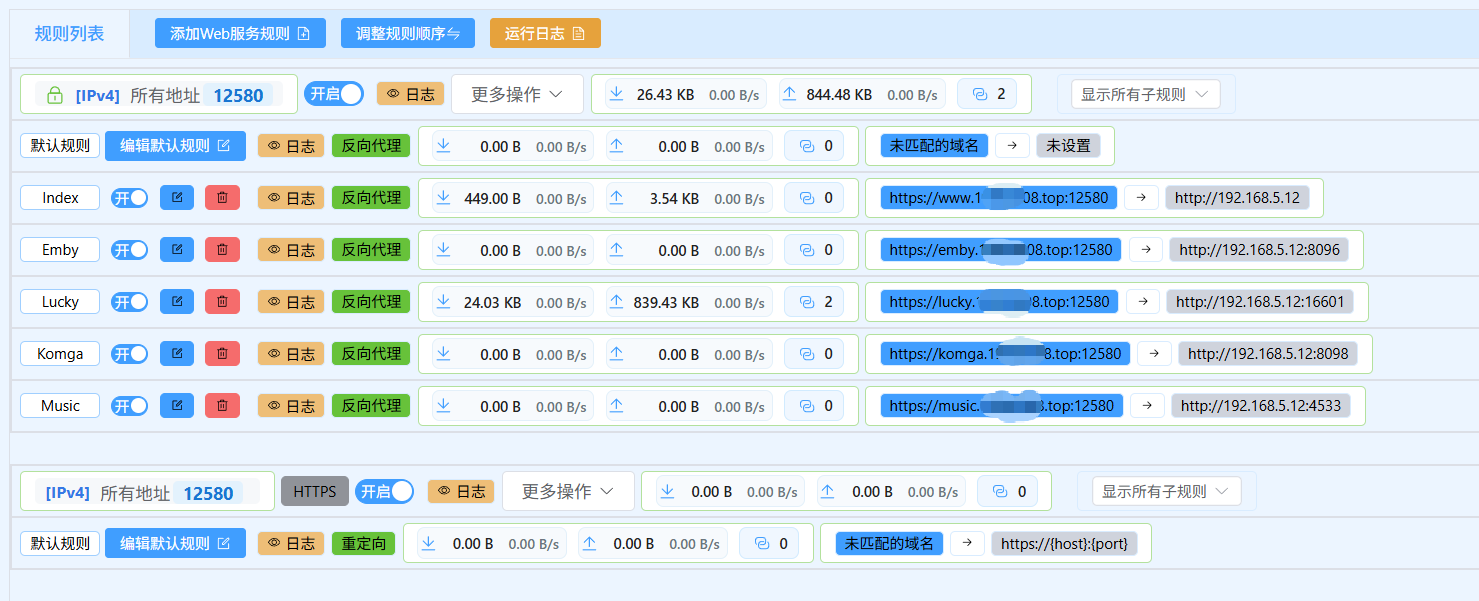Screen dimensions: 1479x601
Task: Click connections icon in HTTPS rule header
Action: coord(1000,492)
